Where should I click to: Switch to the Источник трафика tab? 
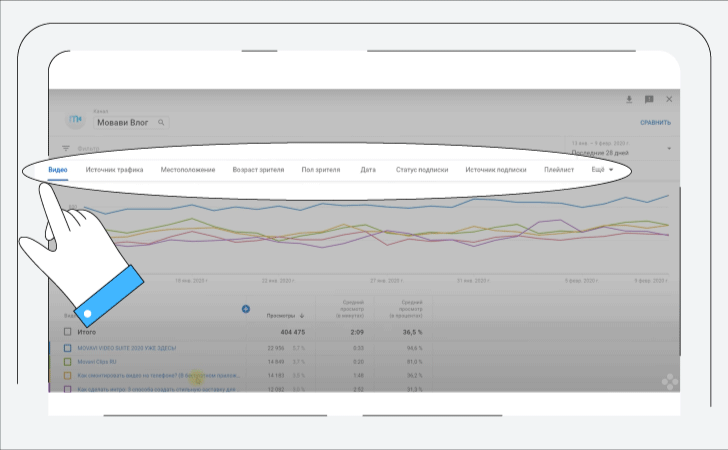114,170
